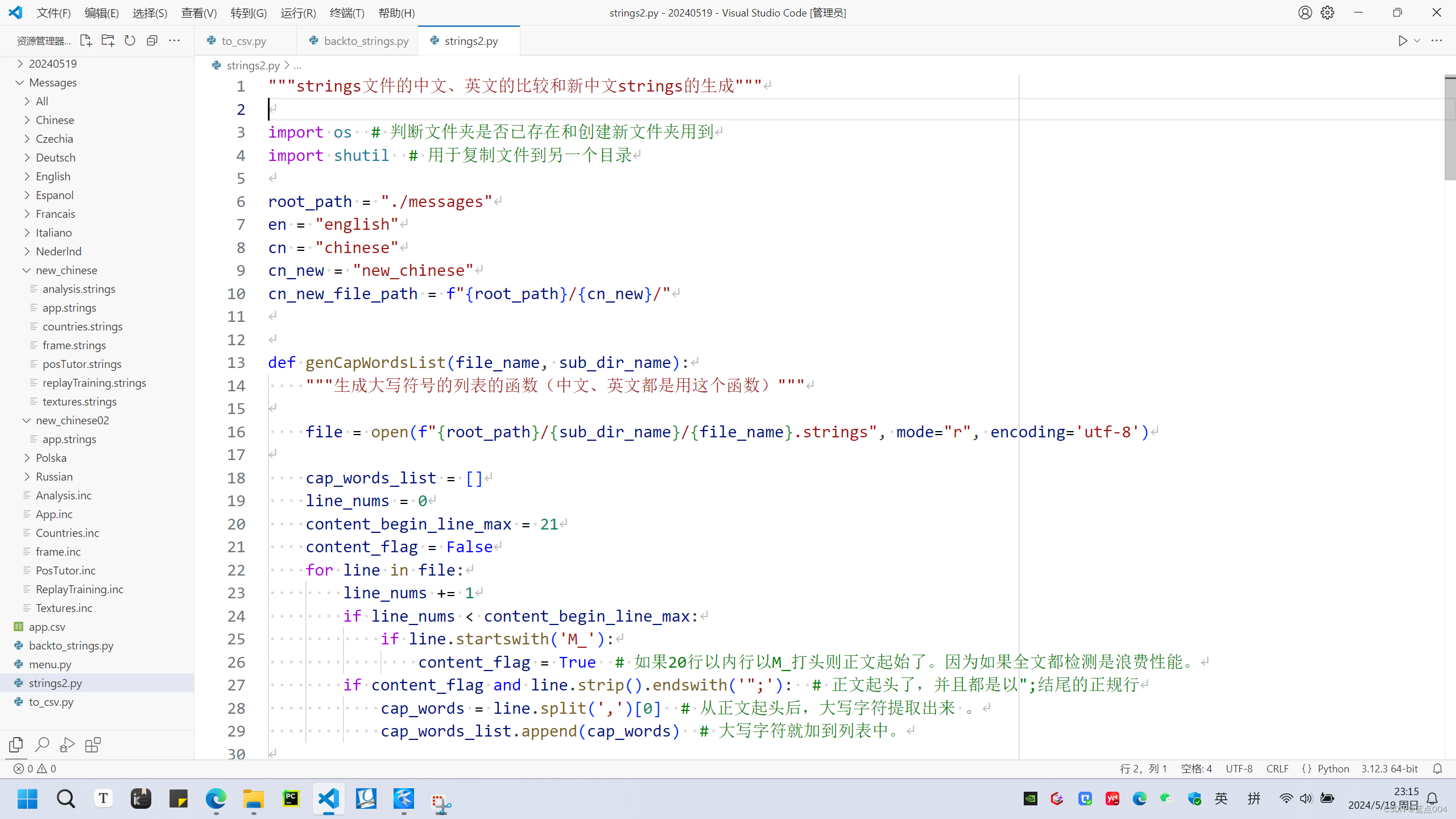Viewport: 1456px width, 819px height.
Task: Expand the Russian folder
Action: pos(53,477)
